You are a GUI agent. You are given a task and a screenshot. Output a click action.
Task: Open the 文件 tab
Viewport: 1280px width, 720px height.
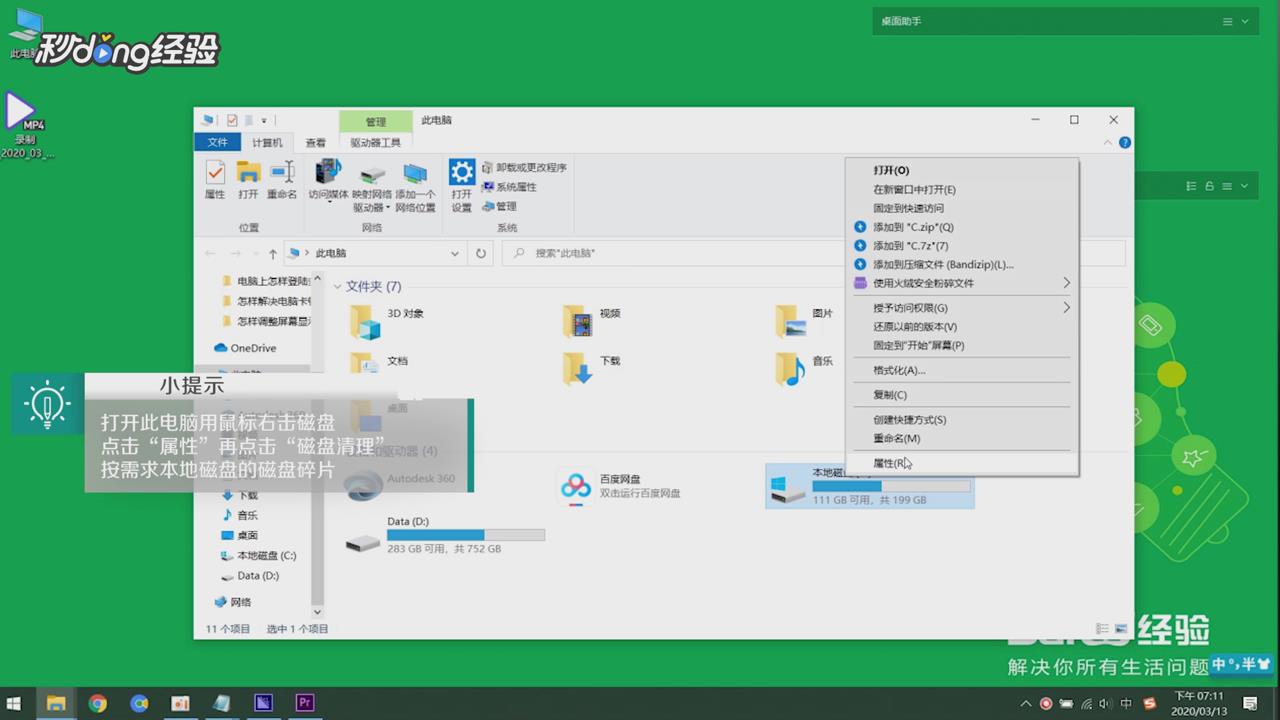(x=218, y=143)
